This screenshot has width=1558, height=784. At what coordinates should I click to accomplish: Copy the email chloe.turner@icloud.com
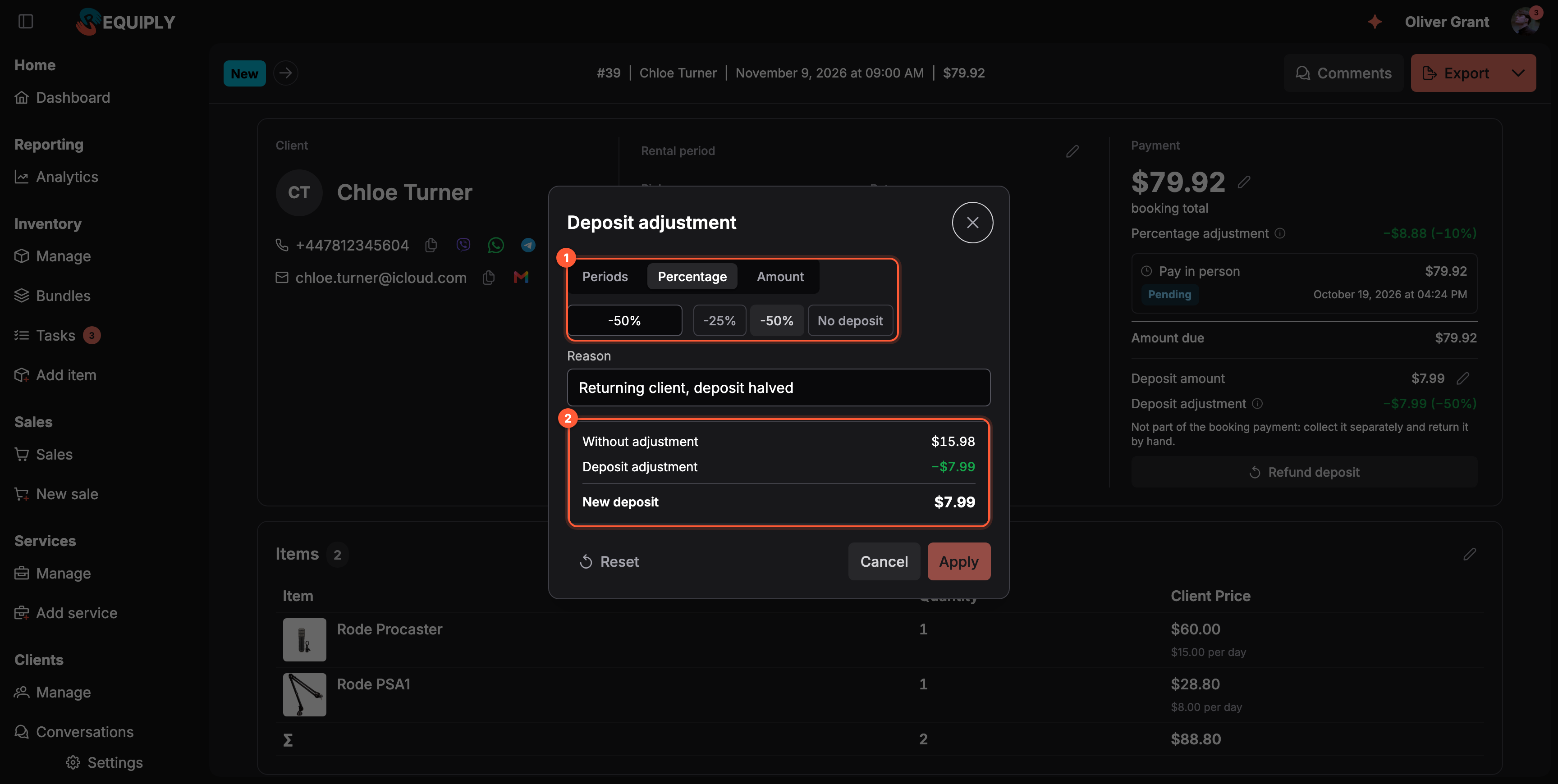tap(489, 278)
